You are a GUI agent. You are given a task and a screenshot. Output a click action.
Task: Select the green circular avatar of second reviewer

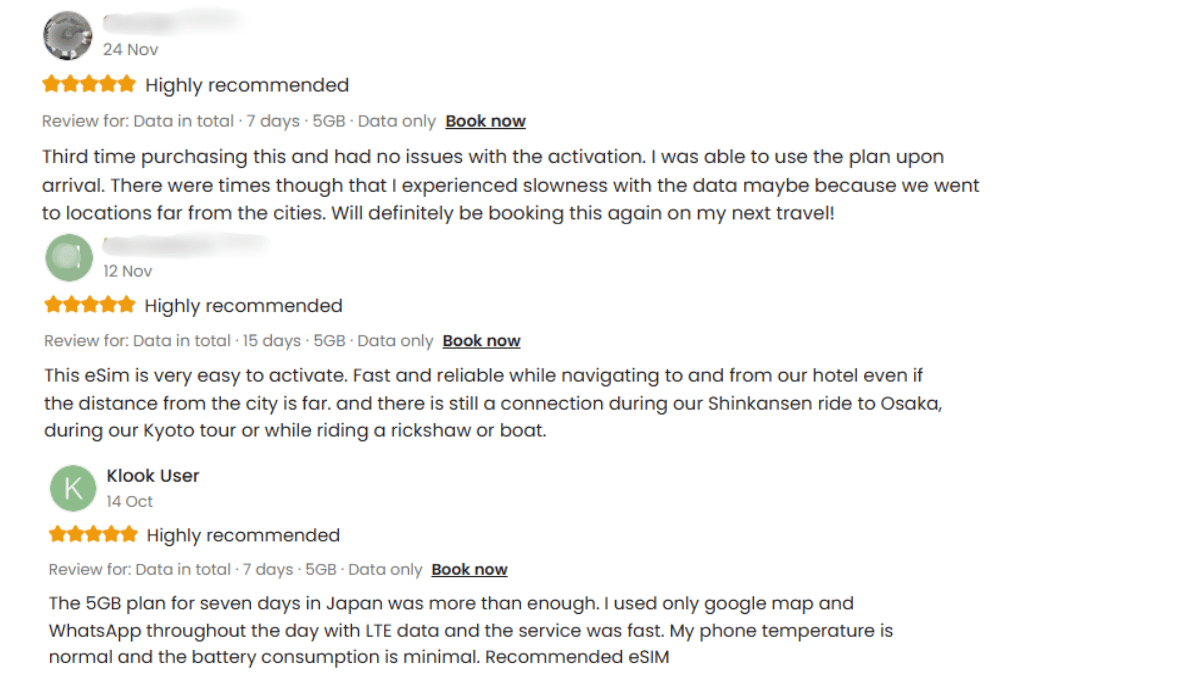[69, 257]
